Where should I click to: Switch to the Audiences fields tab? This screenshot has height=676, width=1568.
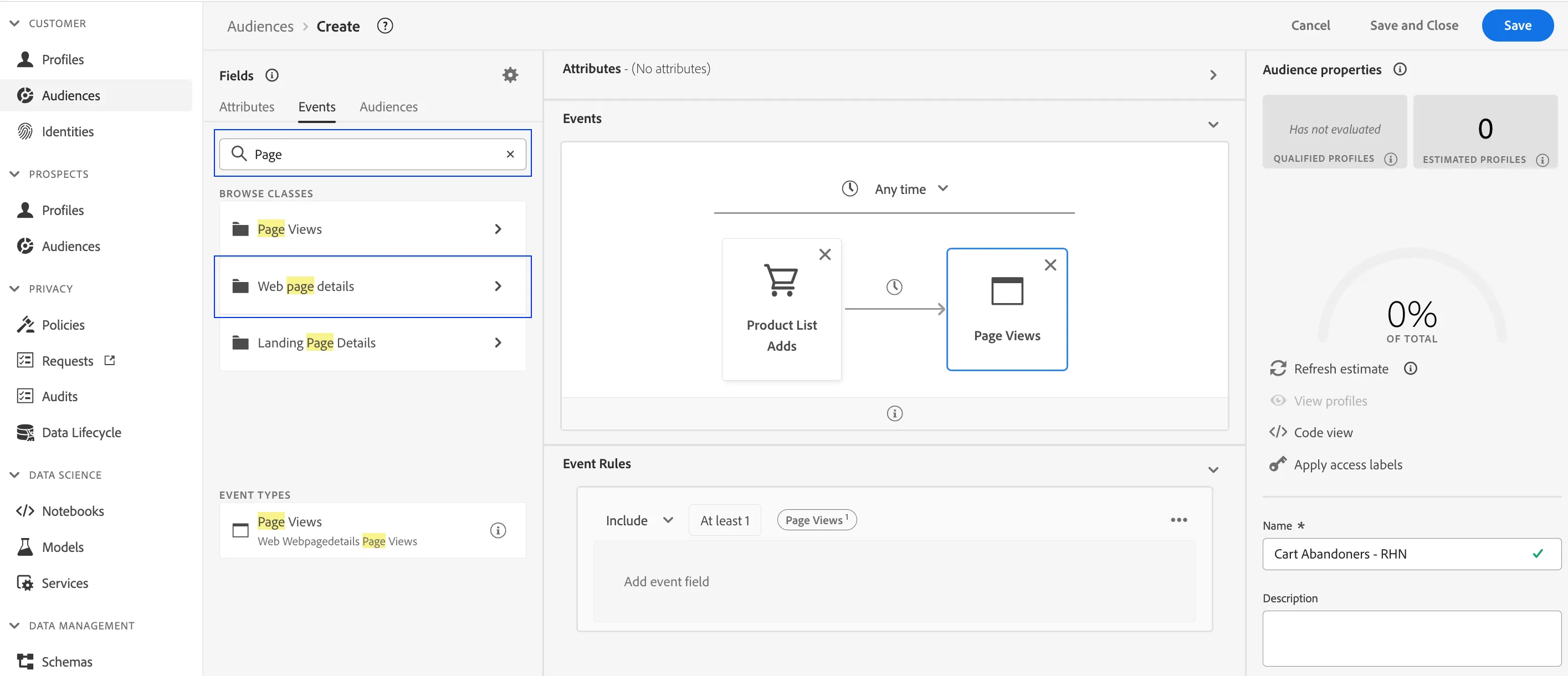tap(388, 106)
